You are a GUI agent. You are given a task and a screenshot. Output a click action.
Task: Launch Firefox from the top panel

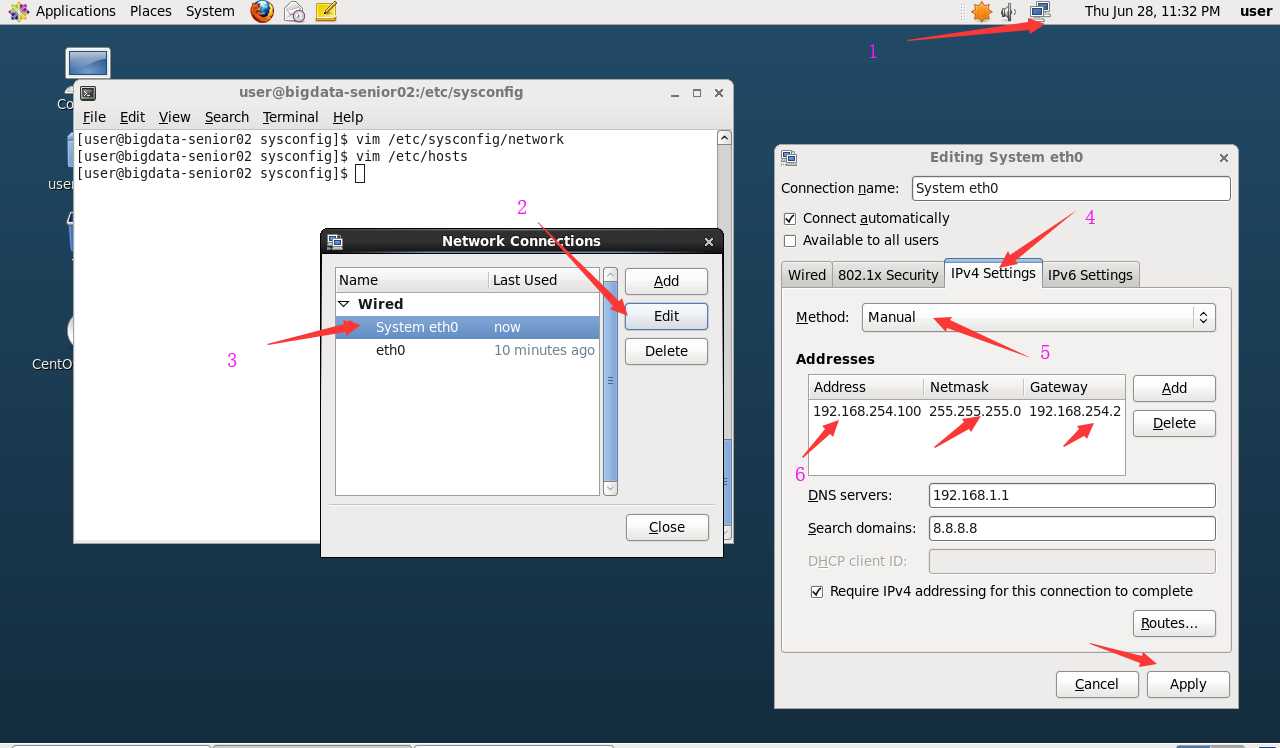click(x=262, y=11)
